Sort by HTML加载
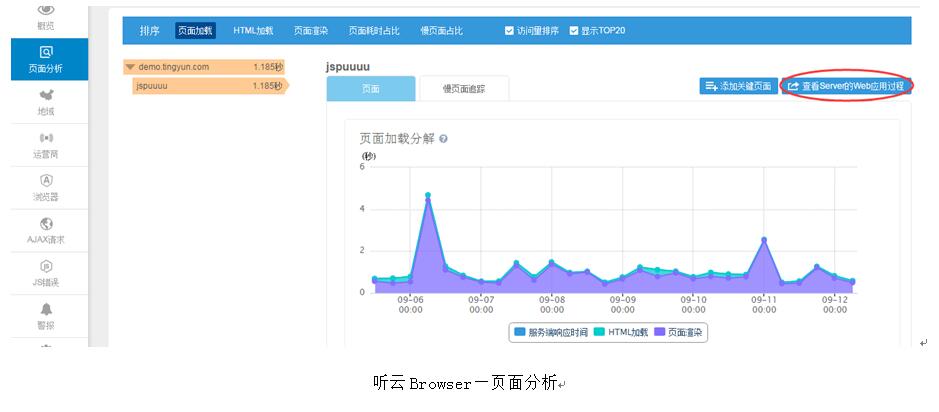Image resolution: width=939 pixels, height=412 pixels. 253,31
